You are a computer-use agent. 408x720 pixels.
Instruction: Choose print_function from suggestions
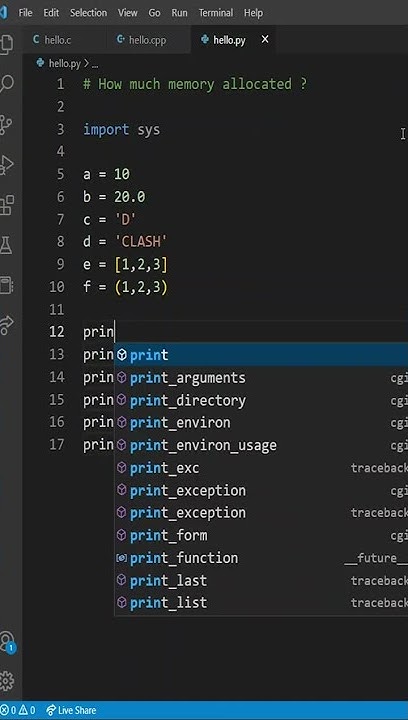point(261,557)
